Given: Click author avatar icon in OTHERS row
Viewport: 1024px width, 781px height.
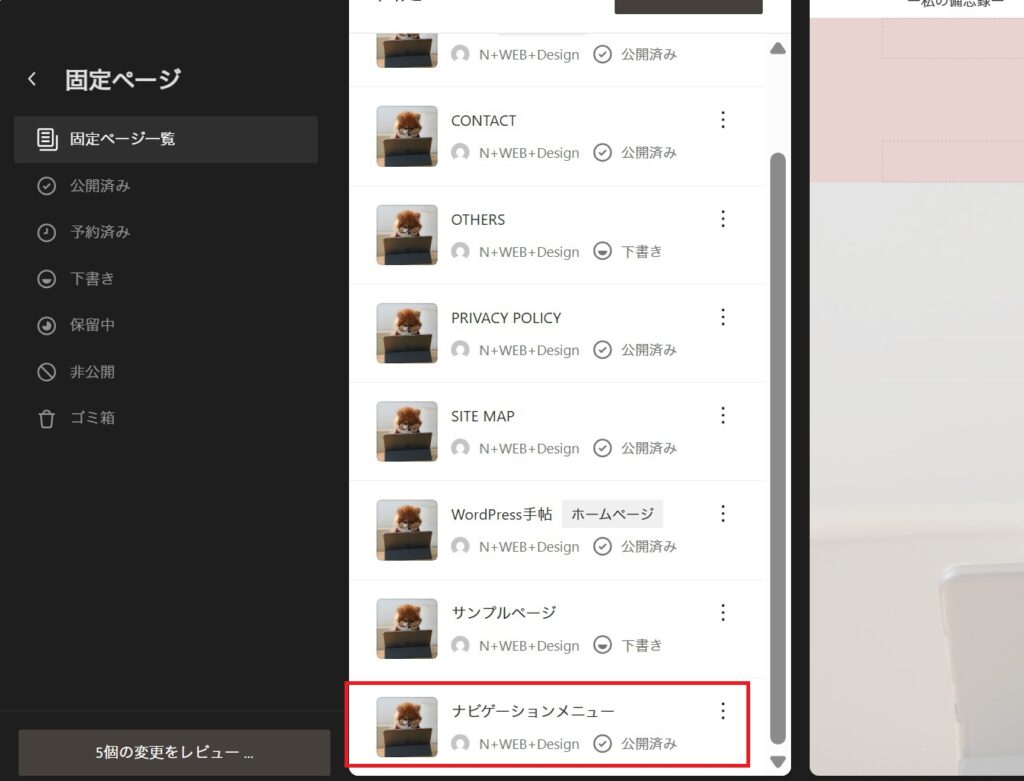Looking at the screenshot, I should (x=460, y=251).
